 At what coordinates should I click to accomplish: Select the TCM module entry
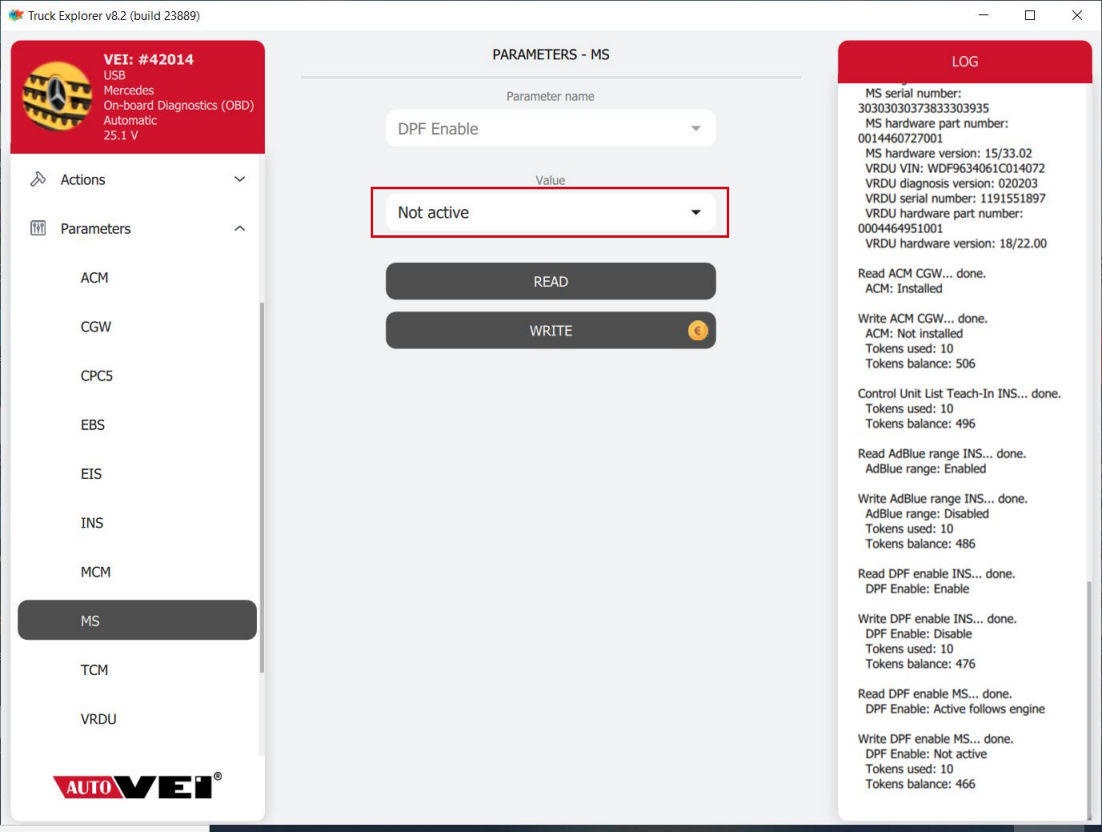point(94,670)
